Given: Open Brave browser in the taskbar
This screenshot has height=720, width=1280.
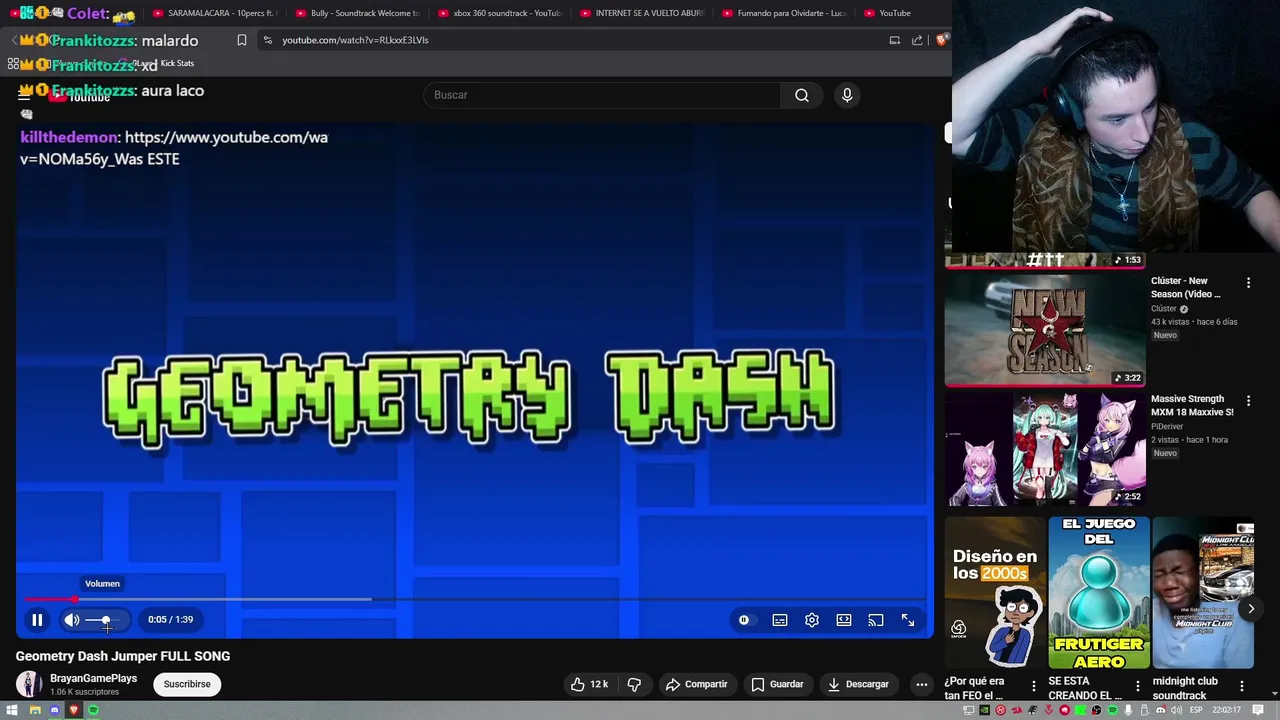Looking at the screenshot, I should [73, 710].
